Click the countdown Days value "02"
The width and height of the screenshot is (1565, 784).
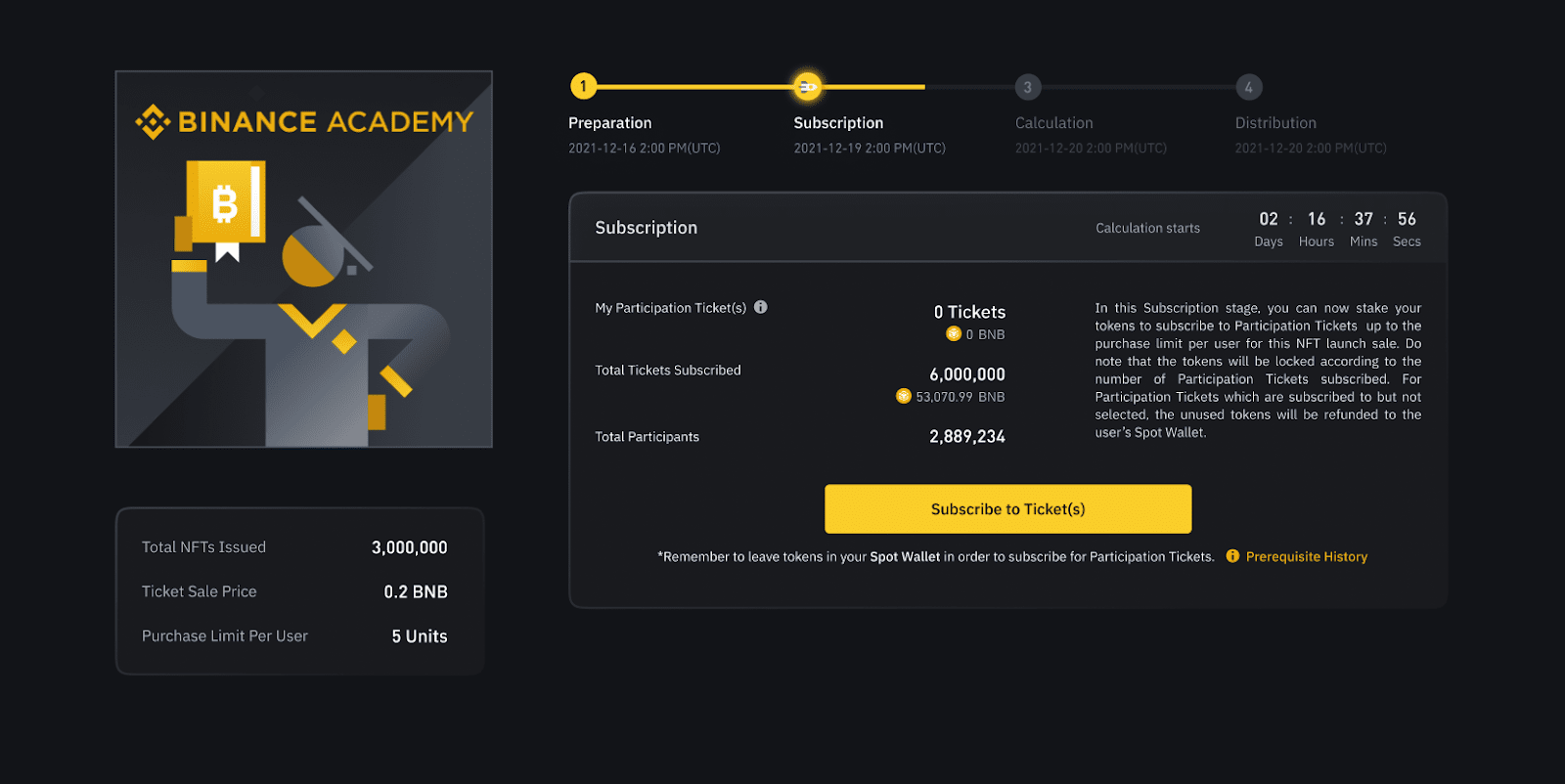(1269, 219)
